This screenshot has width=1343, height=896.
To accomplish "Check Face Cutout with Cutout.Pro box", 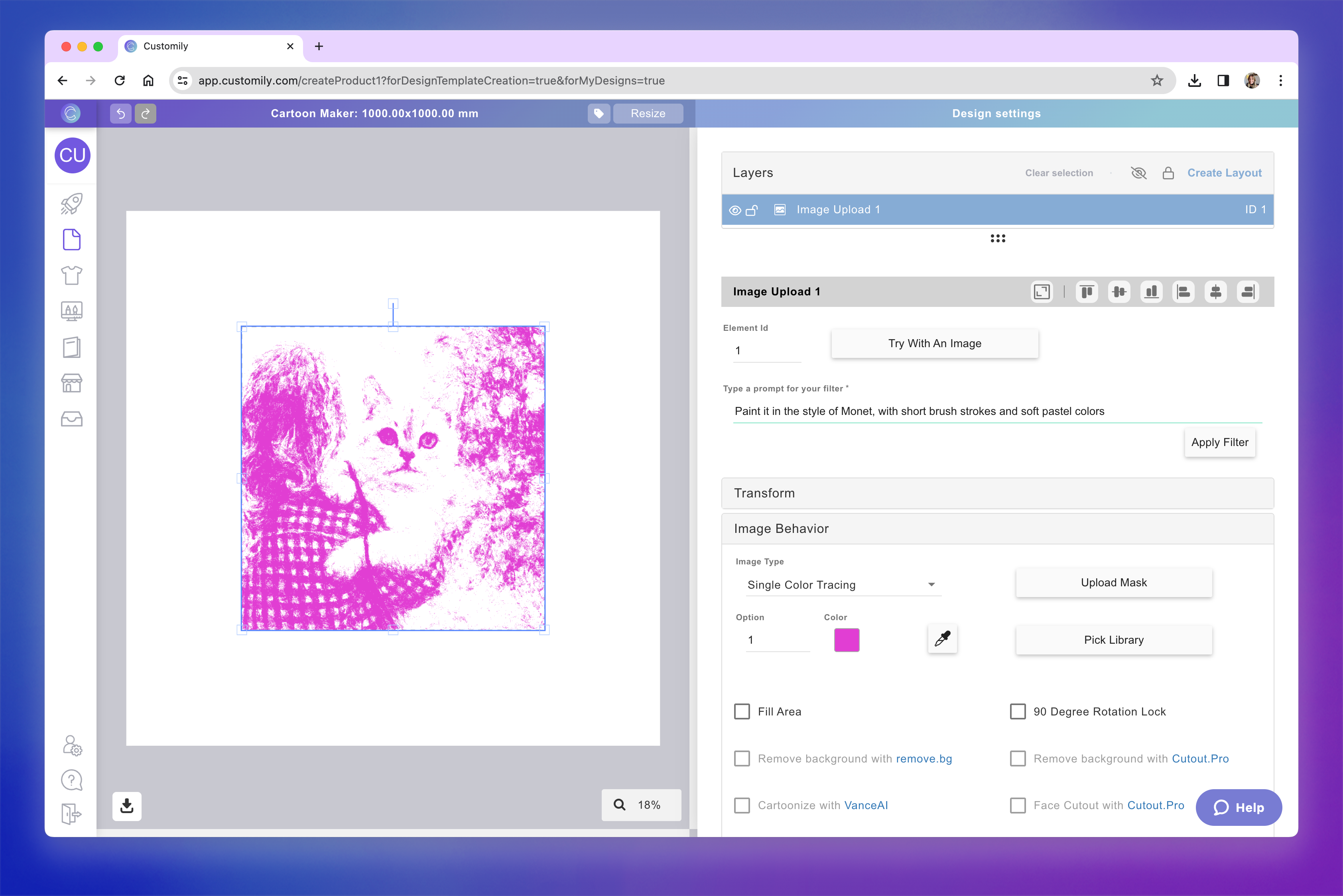I will point(1018,805).
